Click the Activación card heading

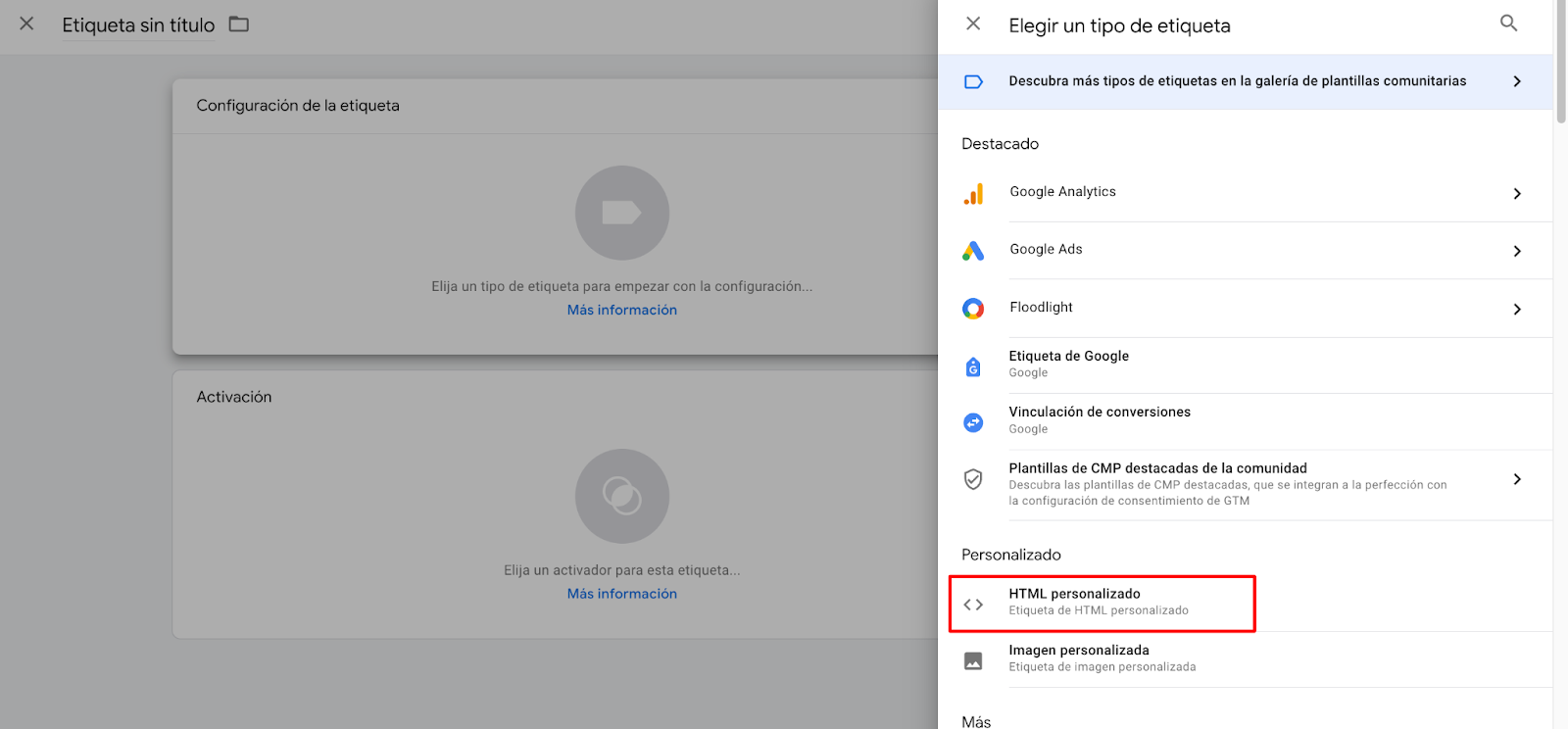point(234,397)
